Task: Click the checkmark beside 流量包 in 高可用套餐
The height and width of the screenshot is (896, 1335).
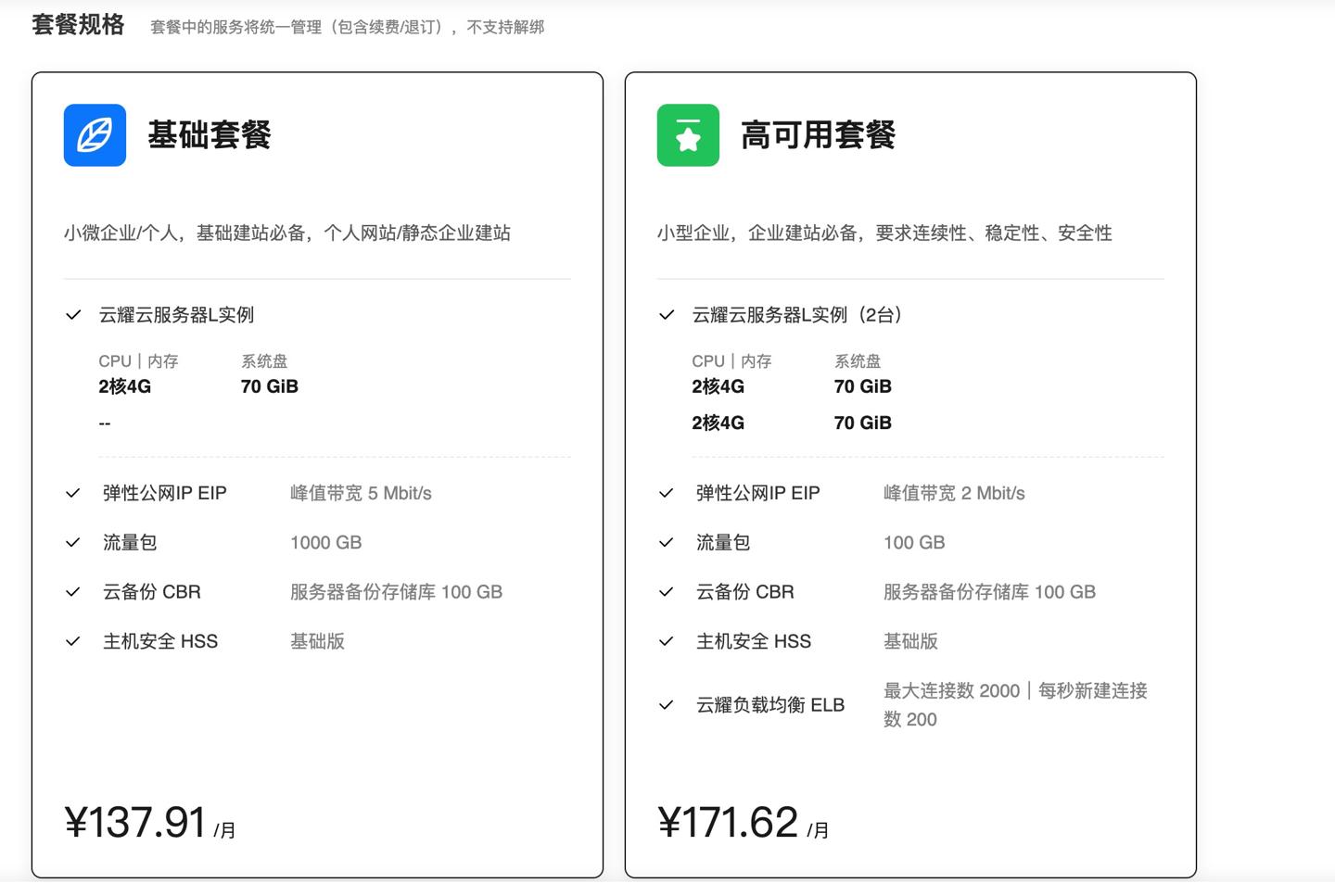Action: click(x=666, y=542)
